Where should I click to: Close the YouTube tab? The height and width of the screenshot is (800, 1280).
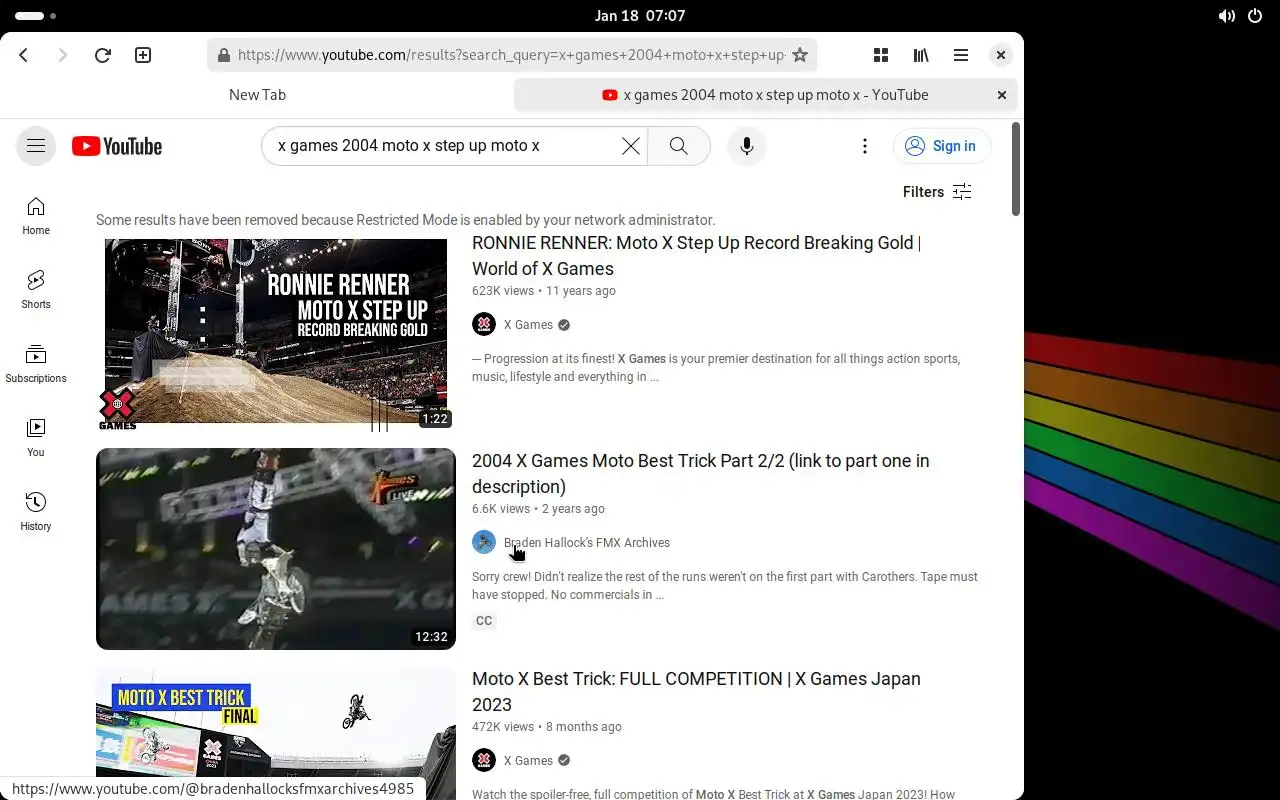coord(1002,95)
